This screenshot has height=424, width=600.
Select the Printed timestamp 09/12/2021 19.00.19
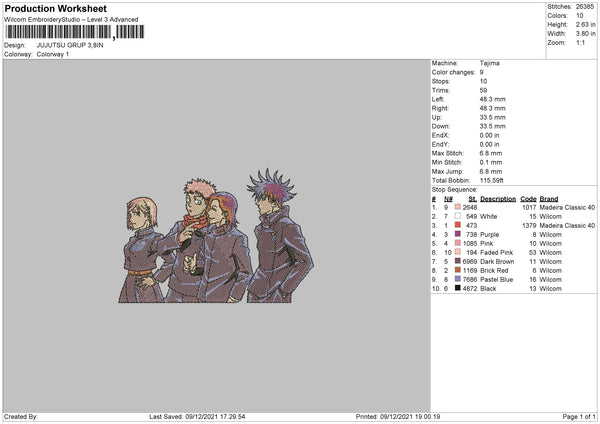410,417
